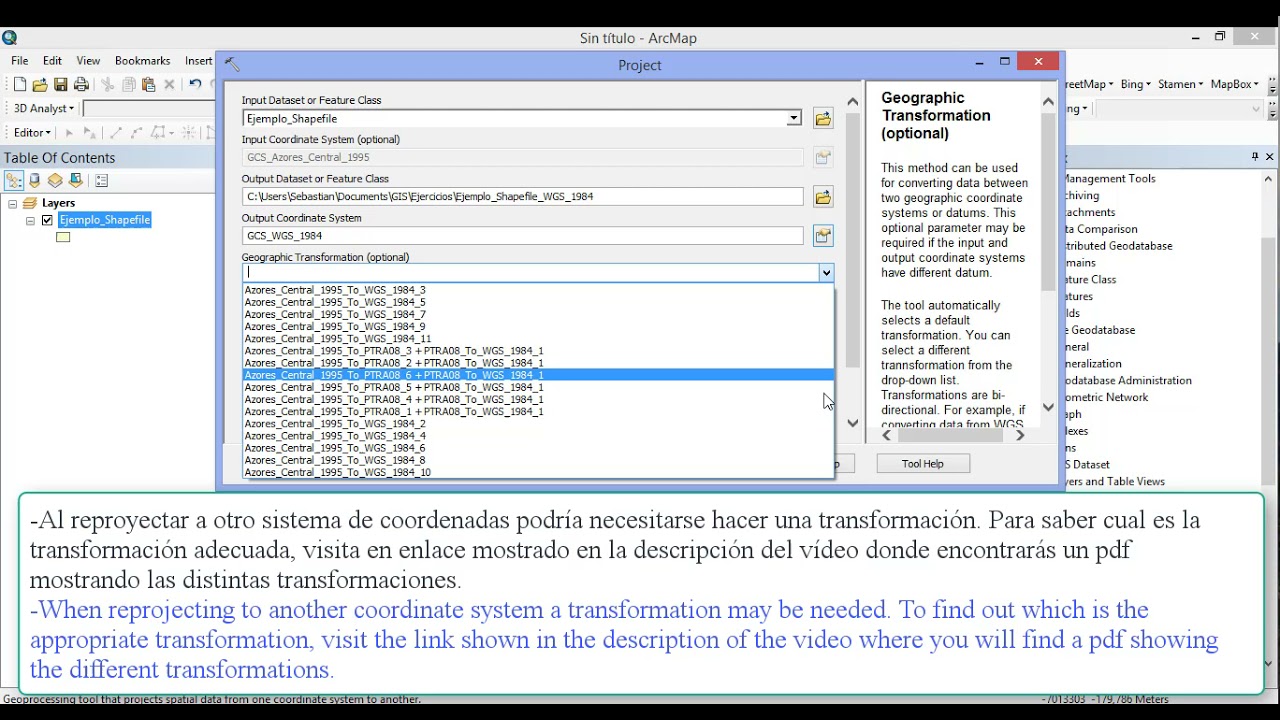Open Input Dataset dropdown arrow
This screenshot has height=720, width=1280.
793,119
